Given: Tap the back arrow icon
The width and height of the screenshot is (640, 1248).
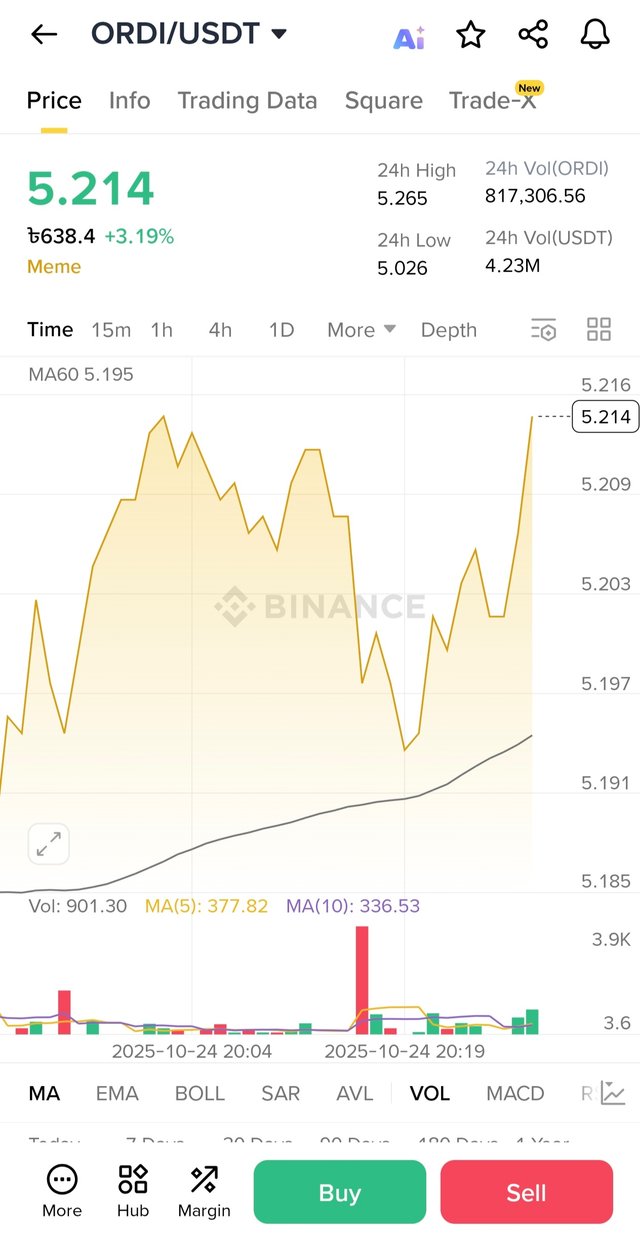Looking at the screenshot, I should 44,35.
